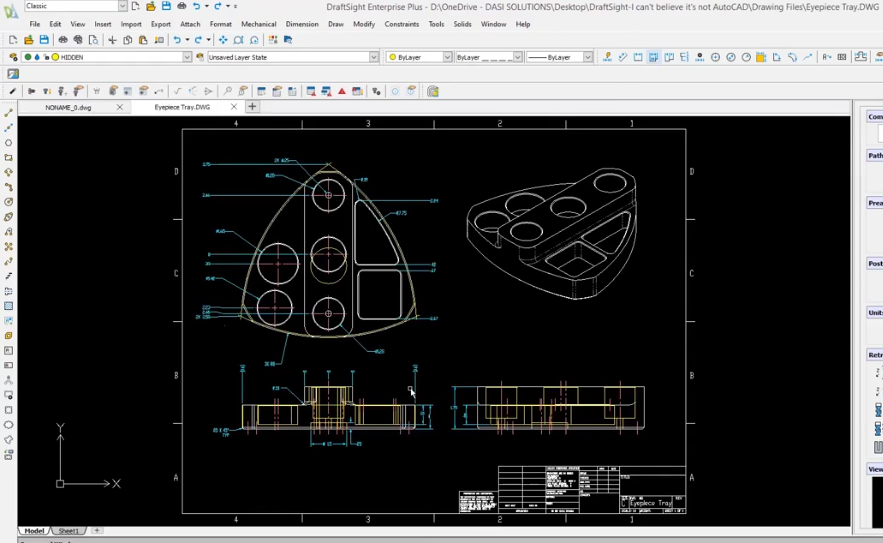This screenshot has width=883, height=543.
Task: Switch to the Sheet1 layout tab
Action: pyautogui.click(x=69, y=531)
